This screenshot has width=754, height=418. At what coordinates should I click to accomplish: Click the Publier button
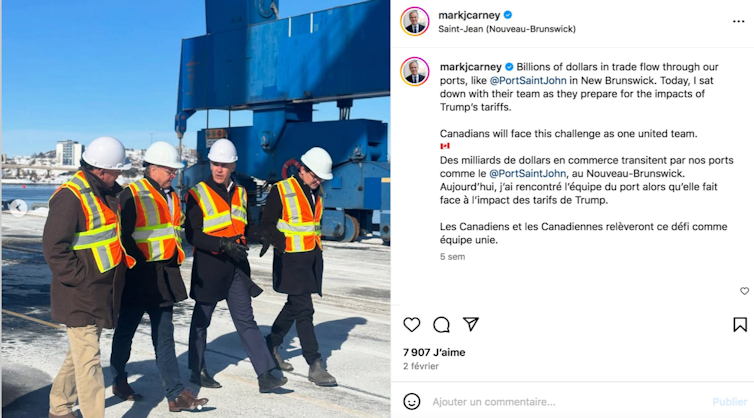tap(729, 402)
